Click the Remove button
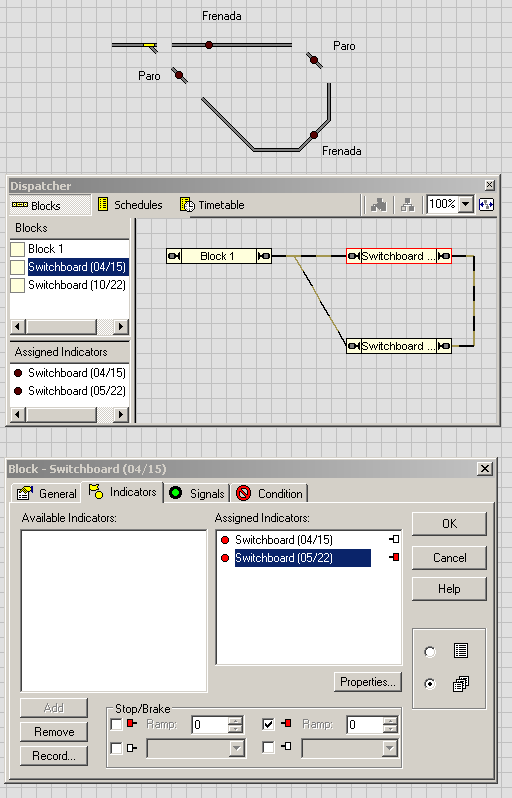The width and height of the screenshot is (512, 798). pos(54,732)
